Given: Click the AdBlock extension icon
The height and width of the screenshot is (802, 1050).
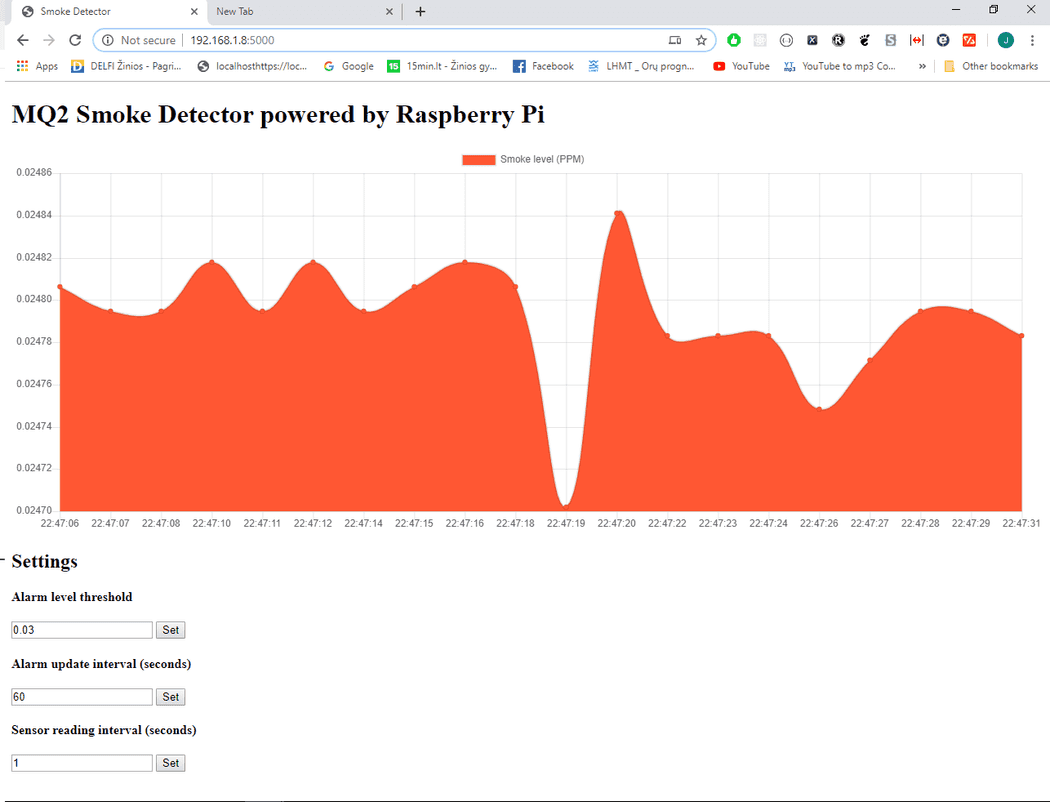Looking at the screenshot, I should 734,40.
